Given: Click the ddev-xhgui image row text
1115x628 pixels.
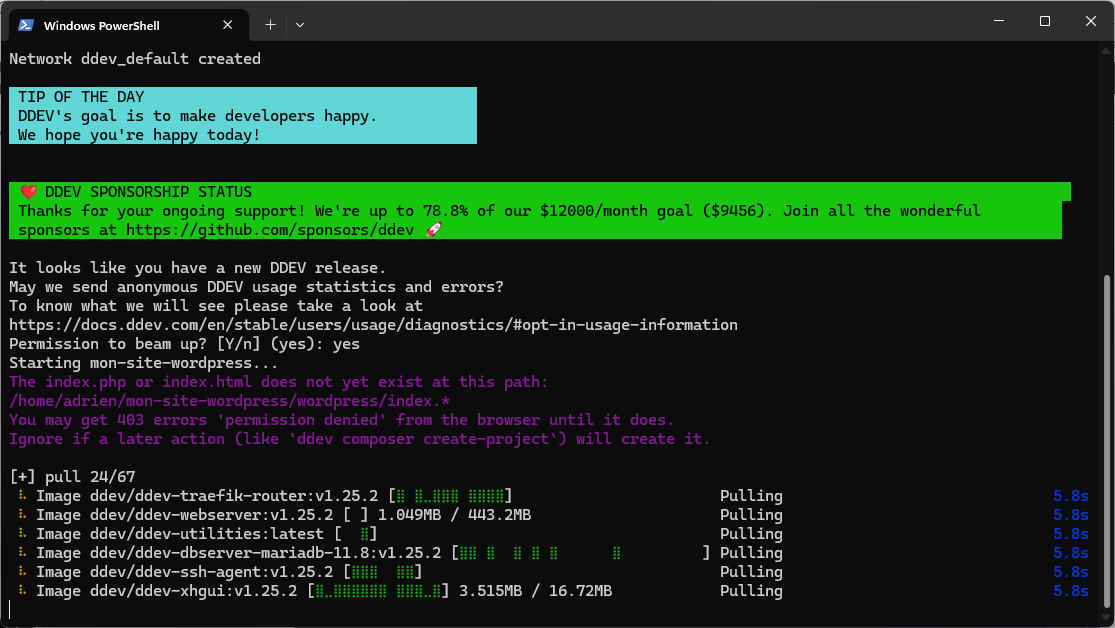Looking at the screenshot, I should pos(166,591).
